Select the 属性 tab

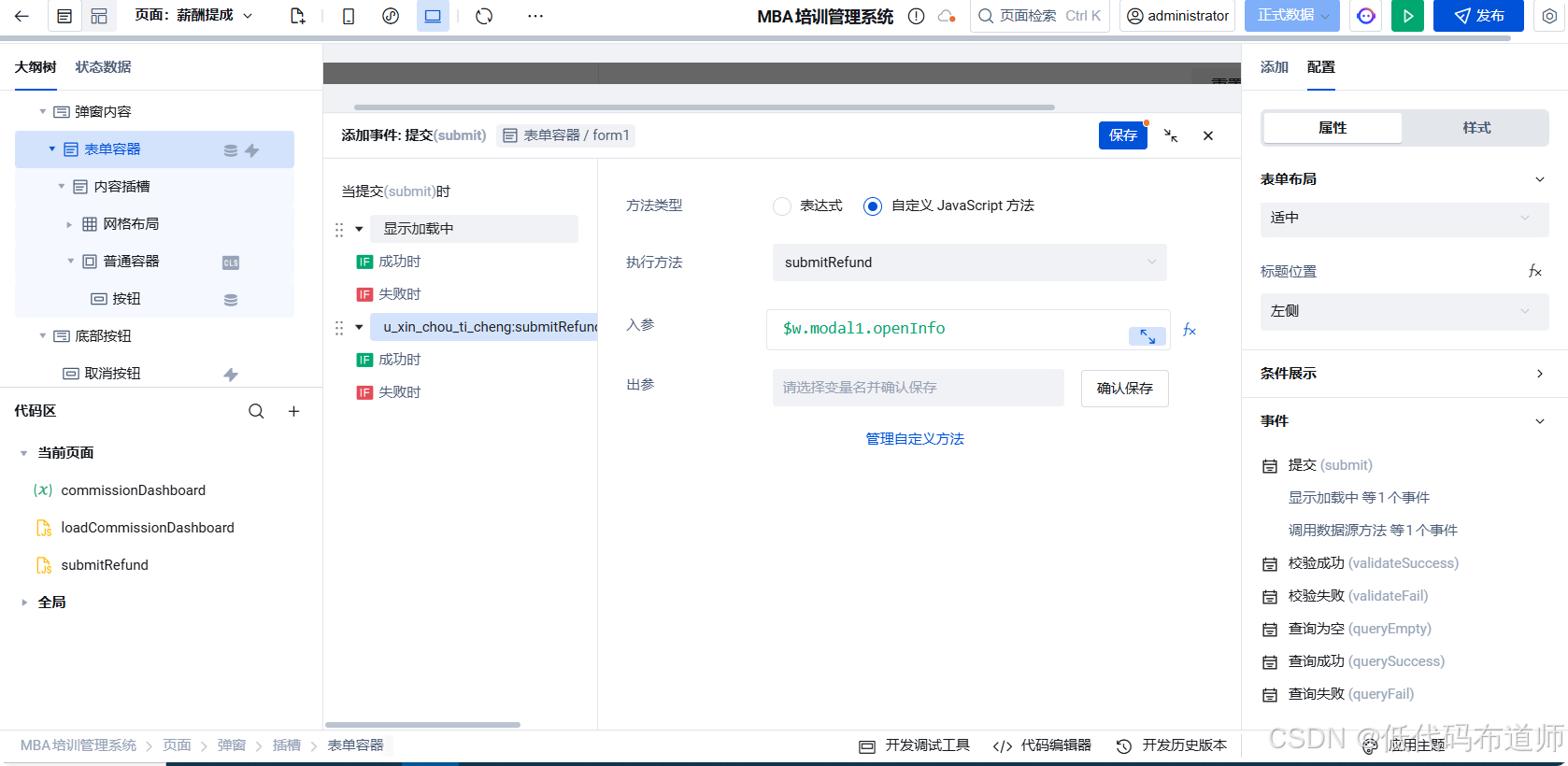click(1333, 128)
